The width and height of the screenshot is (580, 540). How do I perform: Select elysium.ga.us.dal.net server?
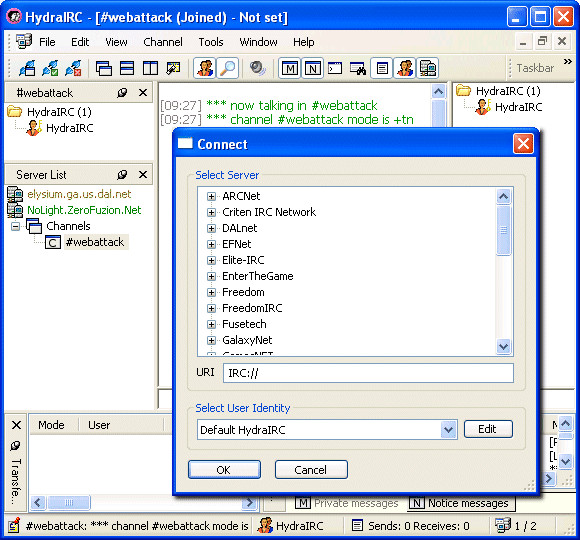79,194
